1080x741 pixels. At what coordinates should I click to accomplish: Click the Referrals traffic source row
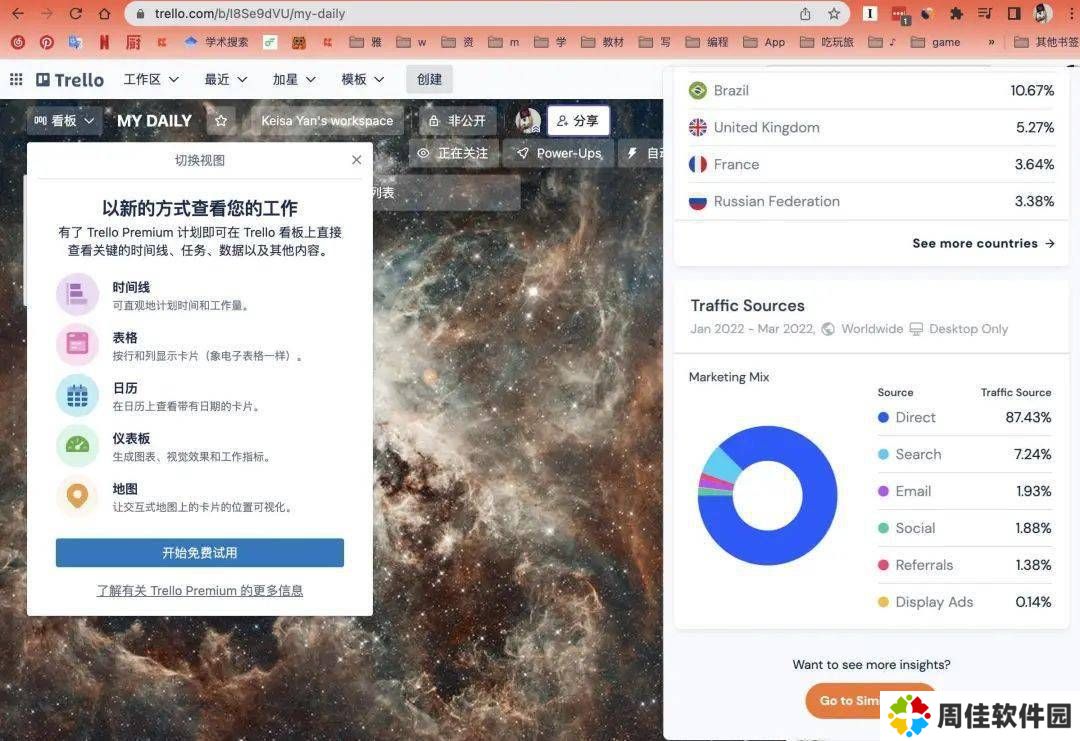[964, 565]
